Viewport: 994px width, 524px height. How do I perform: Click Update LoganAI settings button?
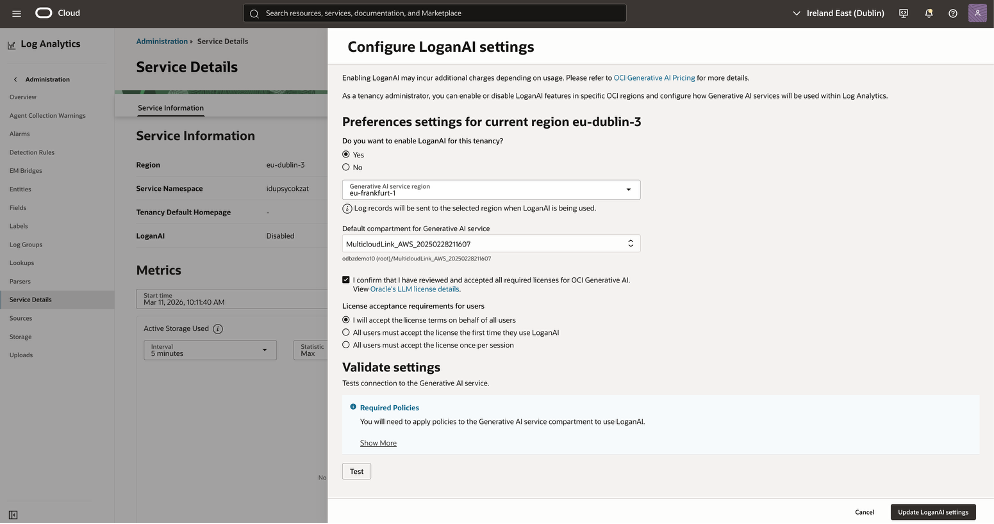(x=933, y=512)
